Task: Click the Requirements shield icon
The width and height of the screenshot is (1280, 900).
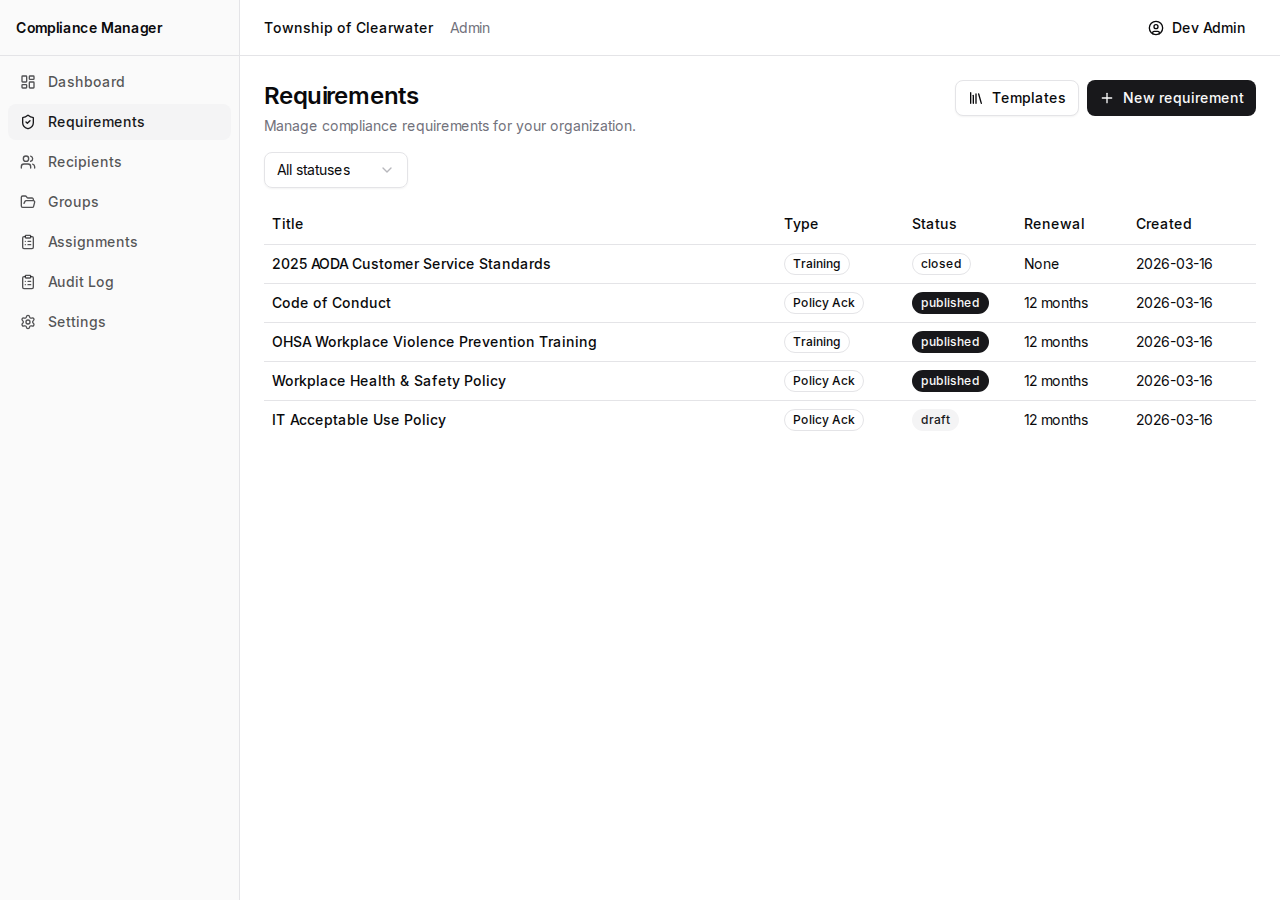Action: click(28, 122)
